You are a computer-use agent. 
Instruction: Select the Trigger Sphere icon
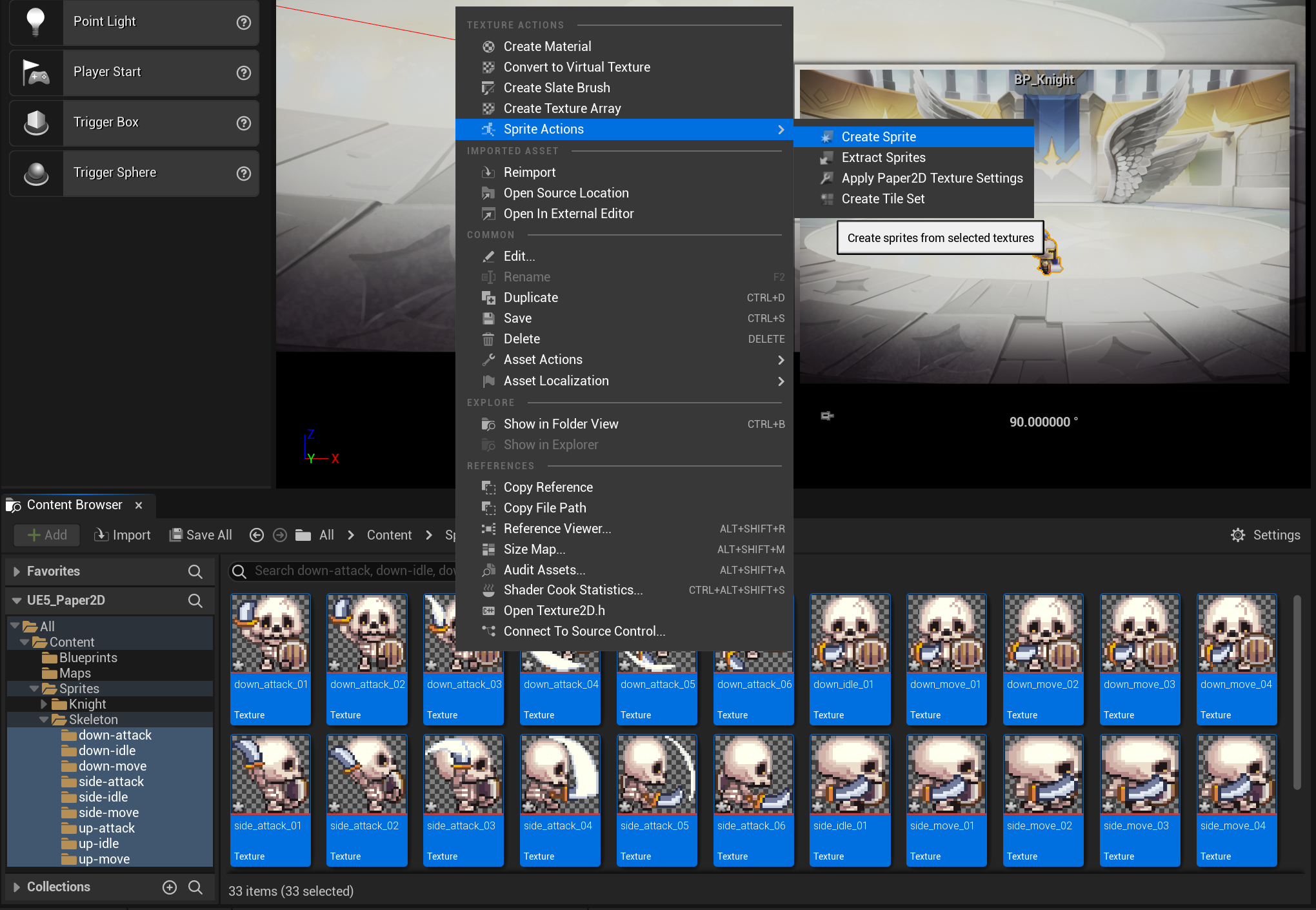36,173
